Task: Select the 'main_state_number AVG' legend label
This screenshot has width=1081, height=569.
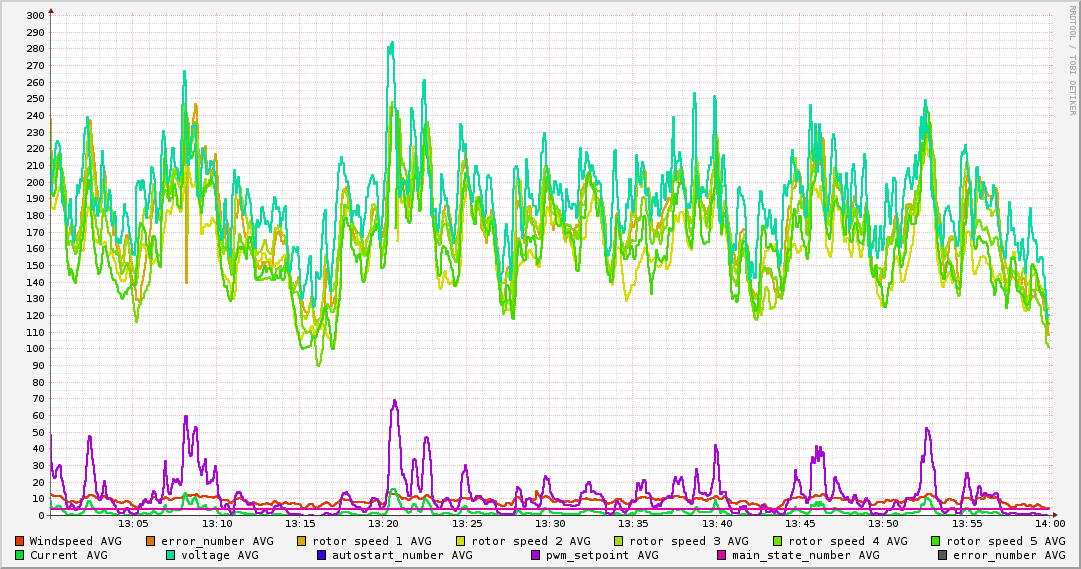Action: tap(806, 555)
